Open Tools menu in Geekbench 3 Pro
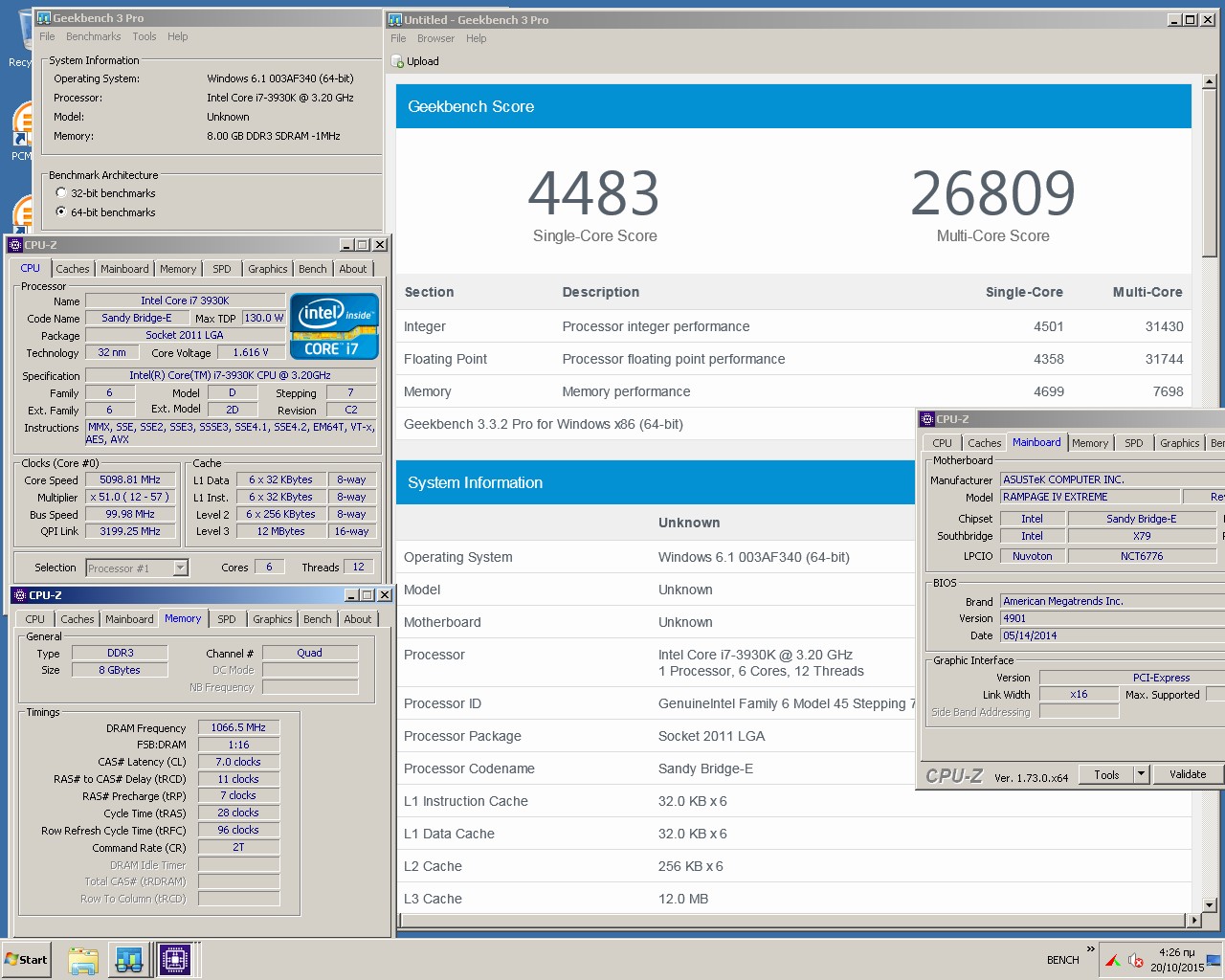The height and width of the screenshot is (980, 1225). (x=145, y=36)
